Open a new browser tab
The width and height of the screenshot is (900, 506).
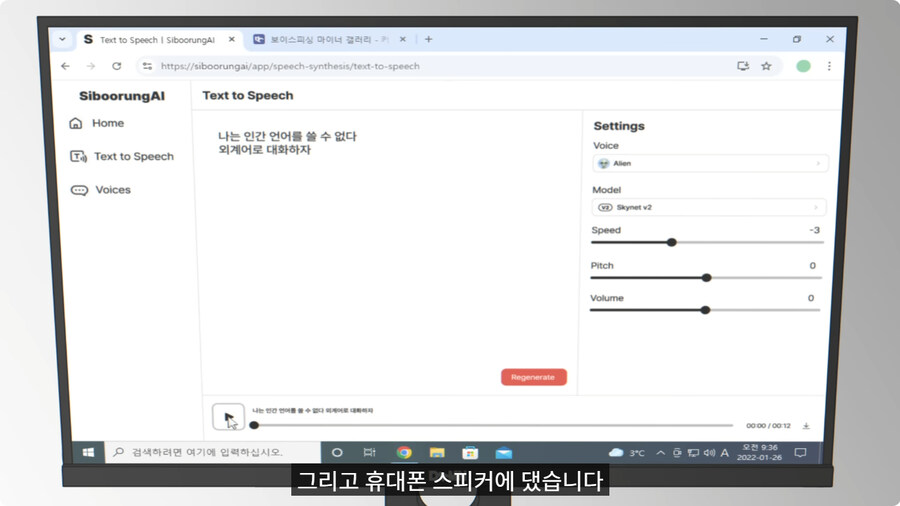tap(428, 40)
